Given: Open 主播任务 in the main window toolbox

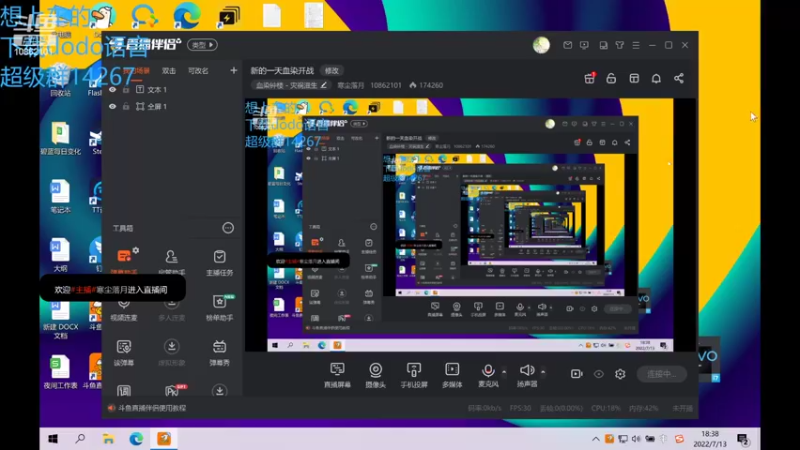Looking at the screenshot, I should click(x=219, y=262).
